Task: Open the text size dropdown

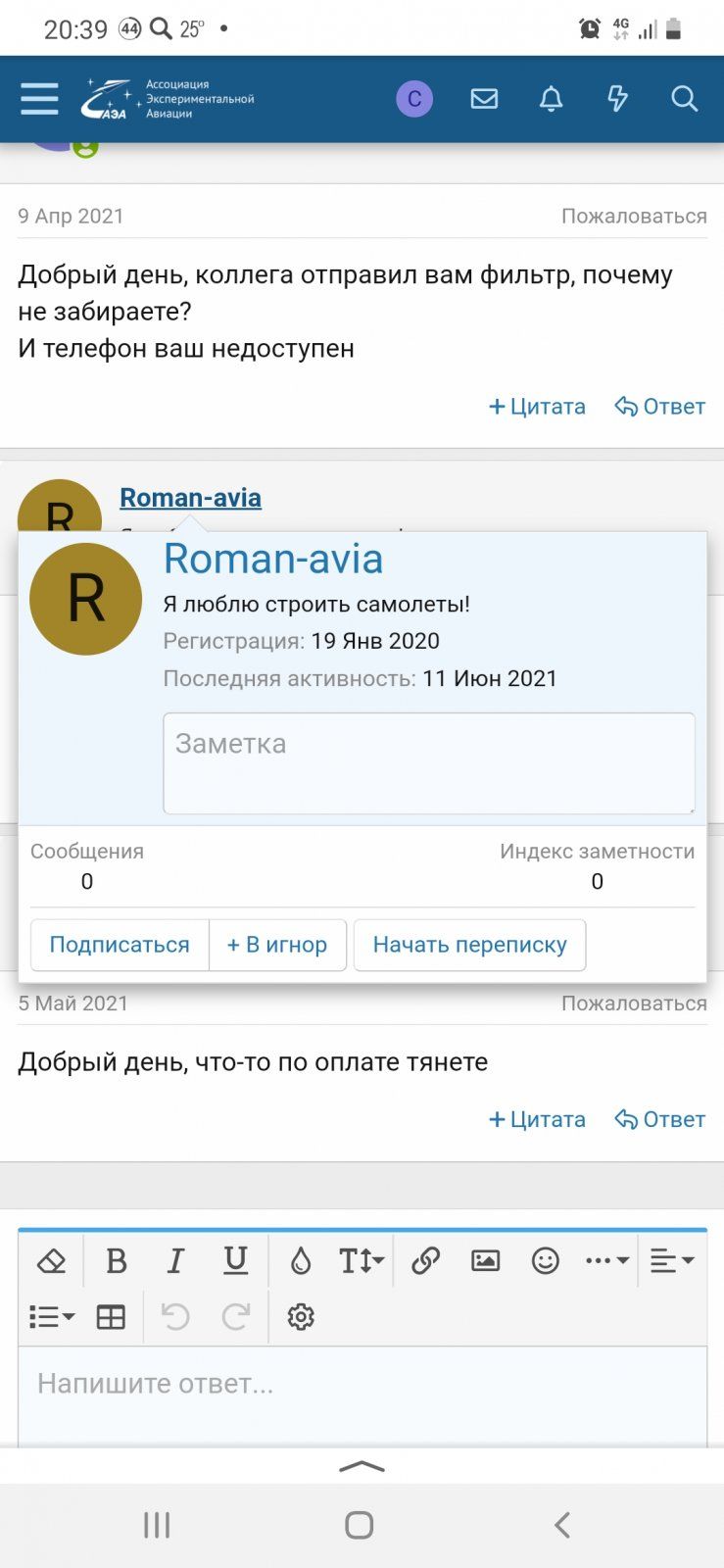Action: click(x=360, y=1261)
